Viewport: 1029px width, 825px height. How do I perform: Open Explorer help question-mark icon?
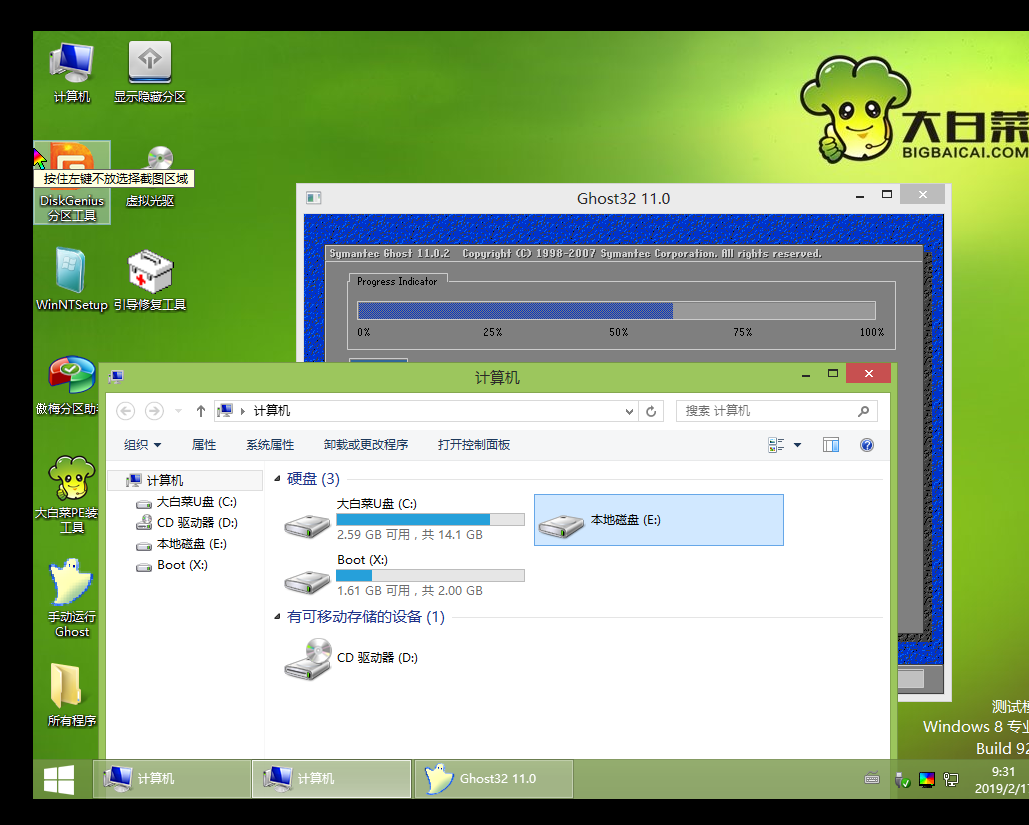pos(866,445)
